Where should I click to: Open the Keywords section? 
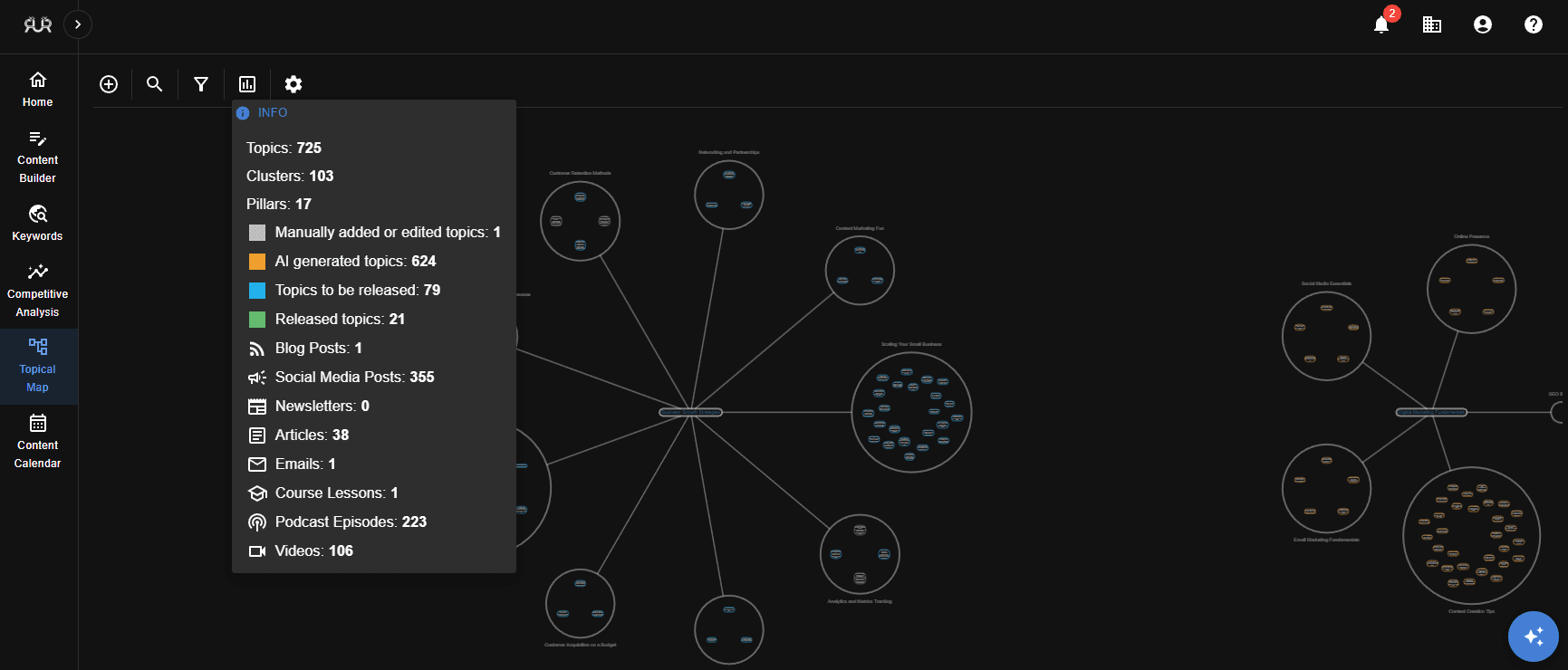coord(38,224)
